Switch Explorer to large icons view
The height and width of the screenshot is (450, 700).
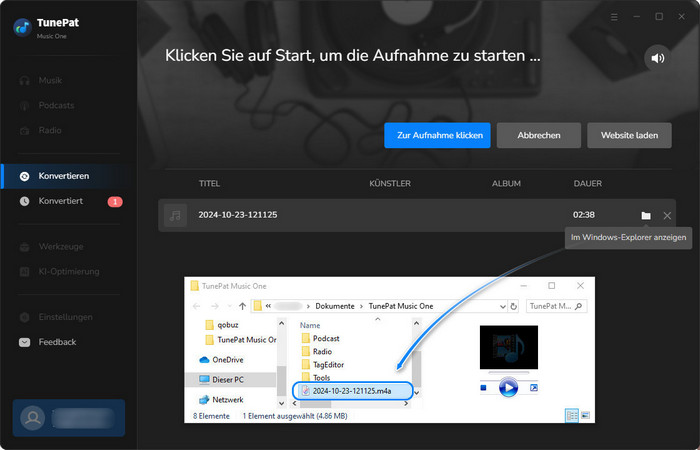point(585,416)
